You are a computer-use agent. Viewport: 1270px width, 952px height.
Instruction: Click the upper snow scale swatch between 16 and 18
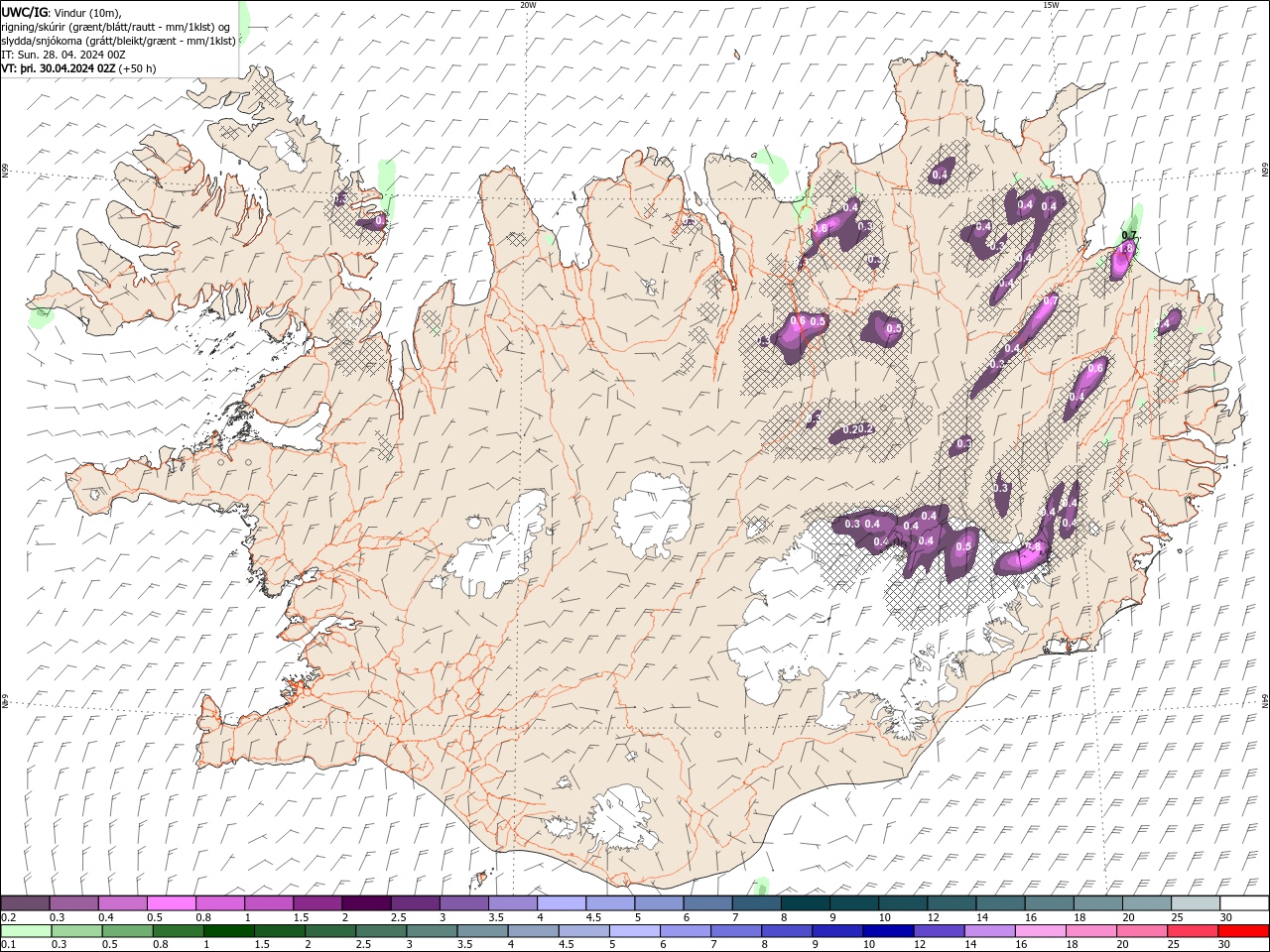tap(1049, 903)
